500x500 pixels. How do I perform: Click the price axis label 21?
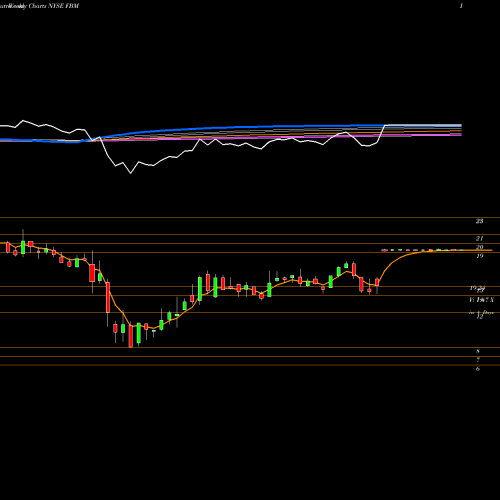pos(479,238)
